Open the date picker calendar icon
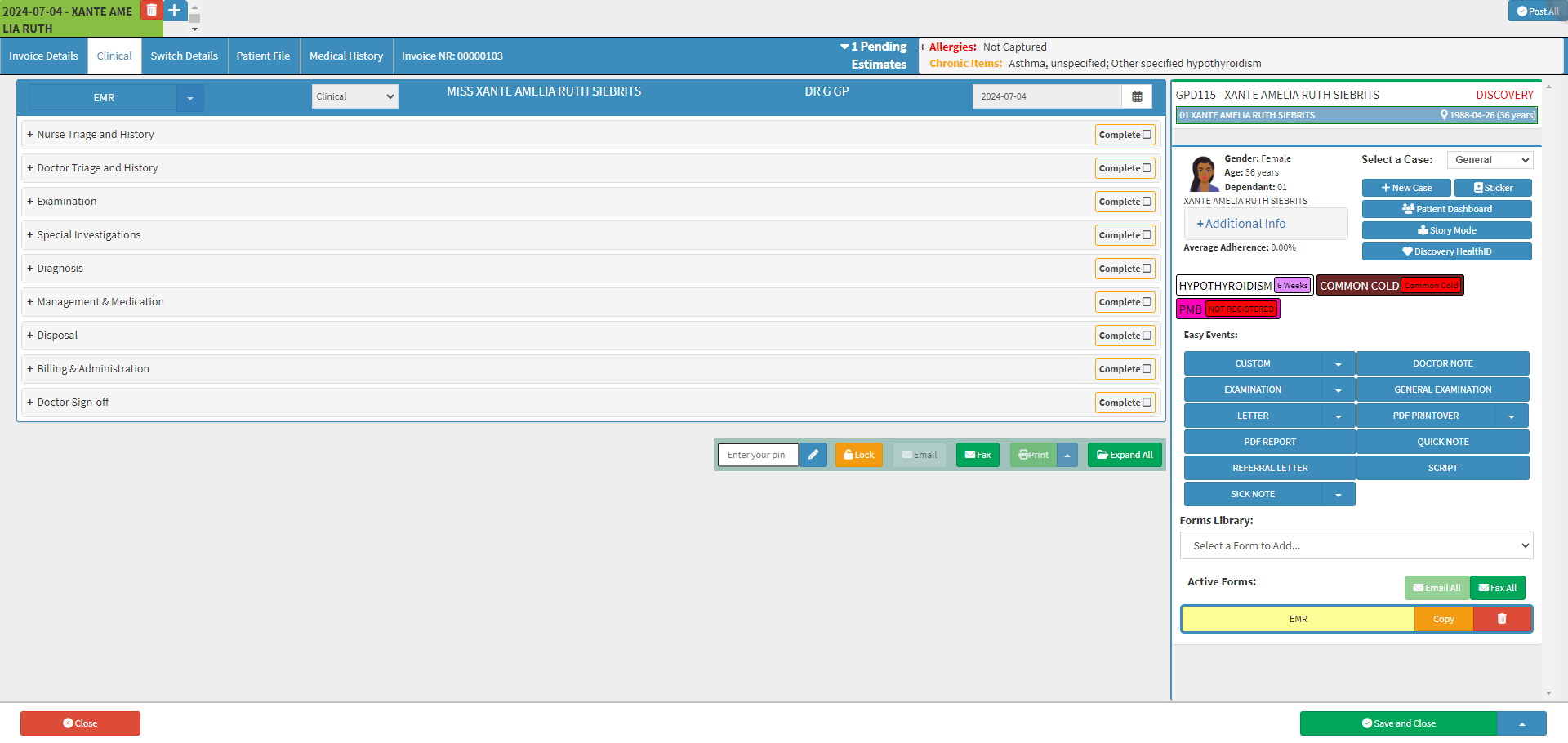1568x743 pixels. tap(1137, 96)
